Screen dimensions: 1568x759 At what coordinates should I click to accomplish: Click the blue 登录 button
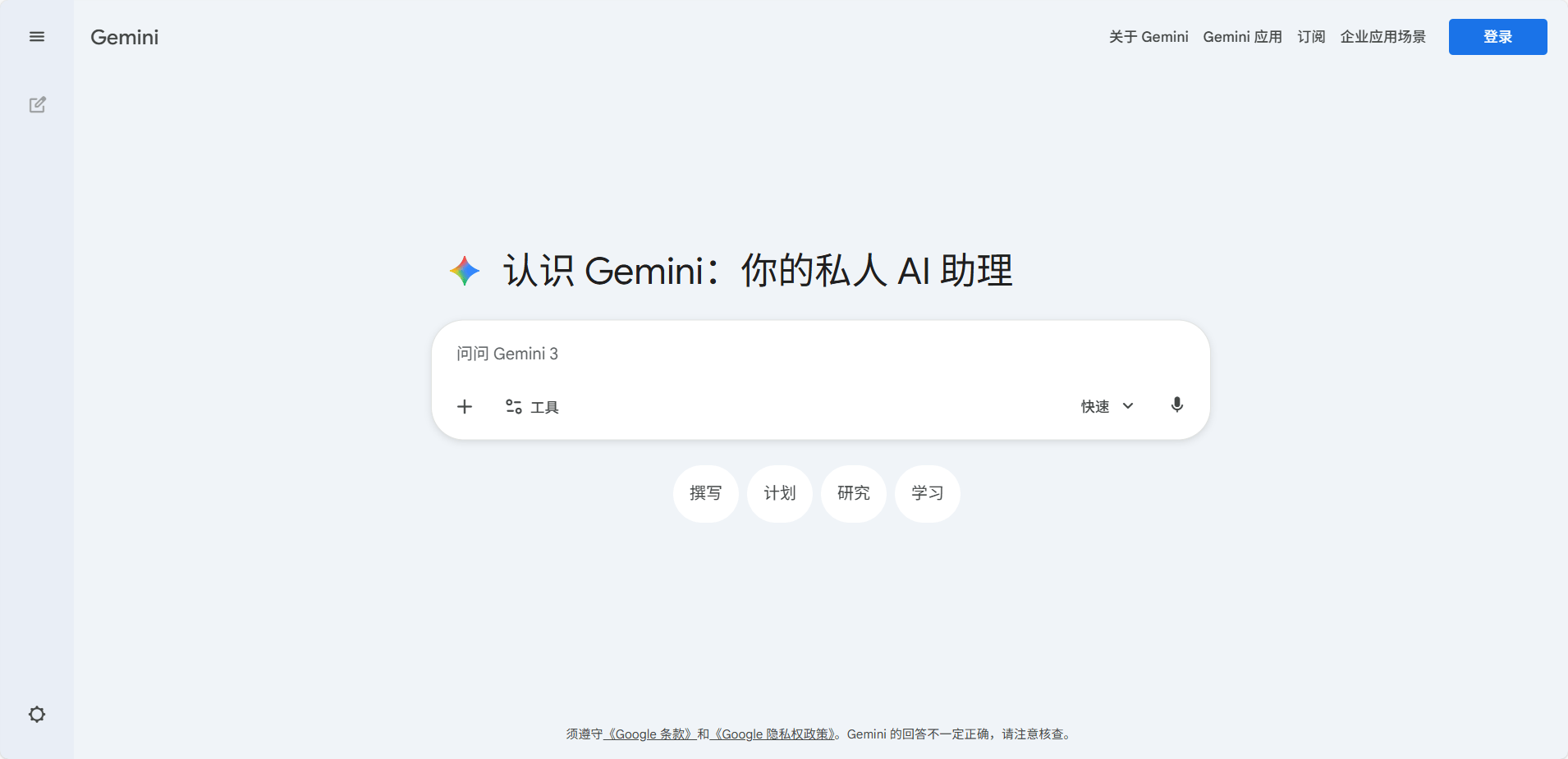click(x=1497, y=37)
